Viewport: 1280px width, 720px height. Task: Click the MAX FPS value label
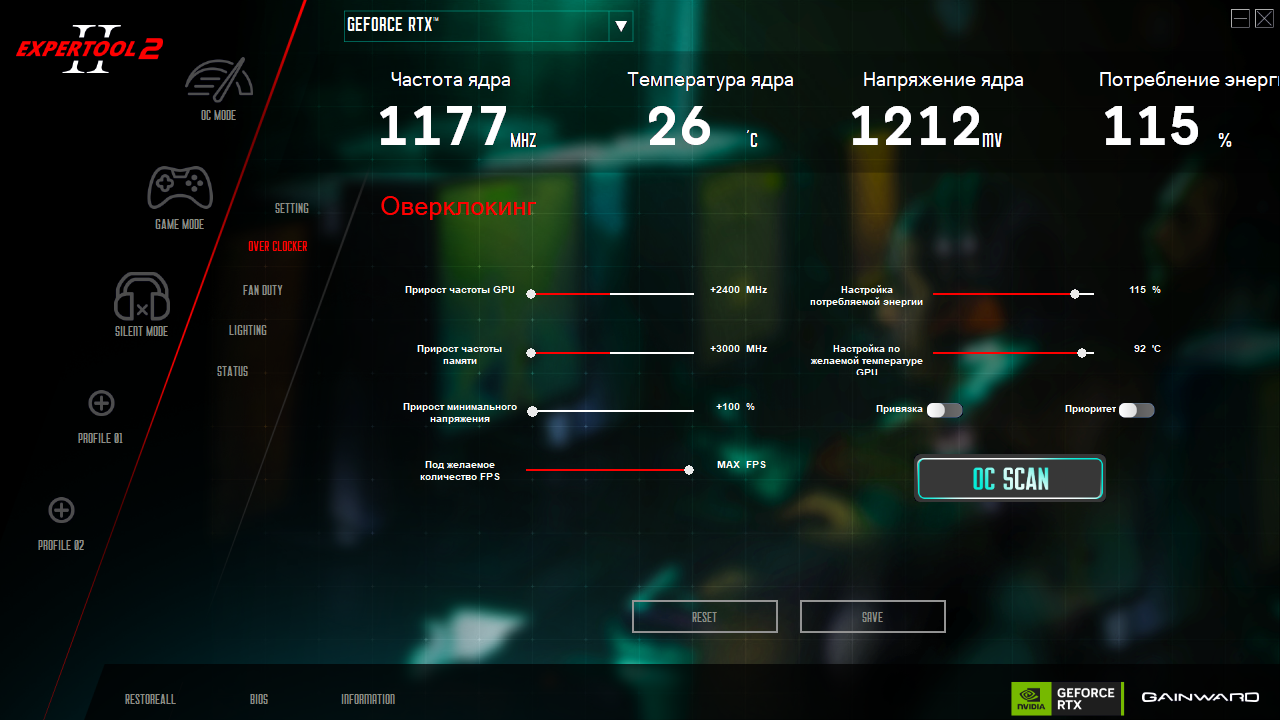click(x=741, y=464)
